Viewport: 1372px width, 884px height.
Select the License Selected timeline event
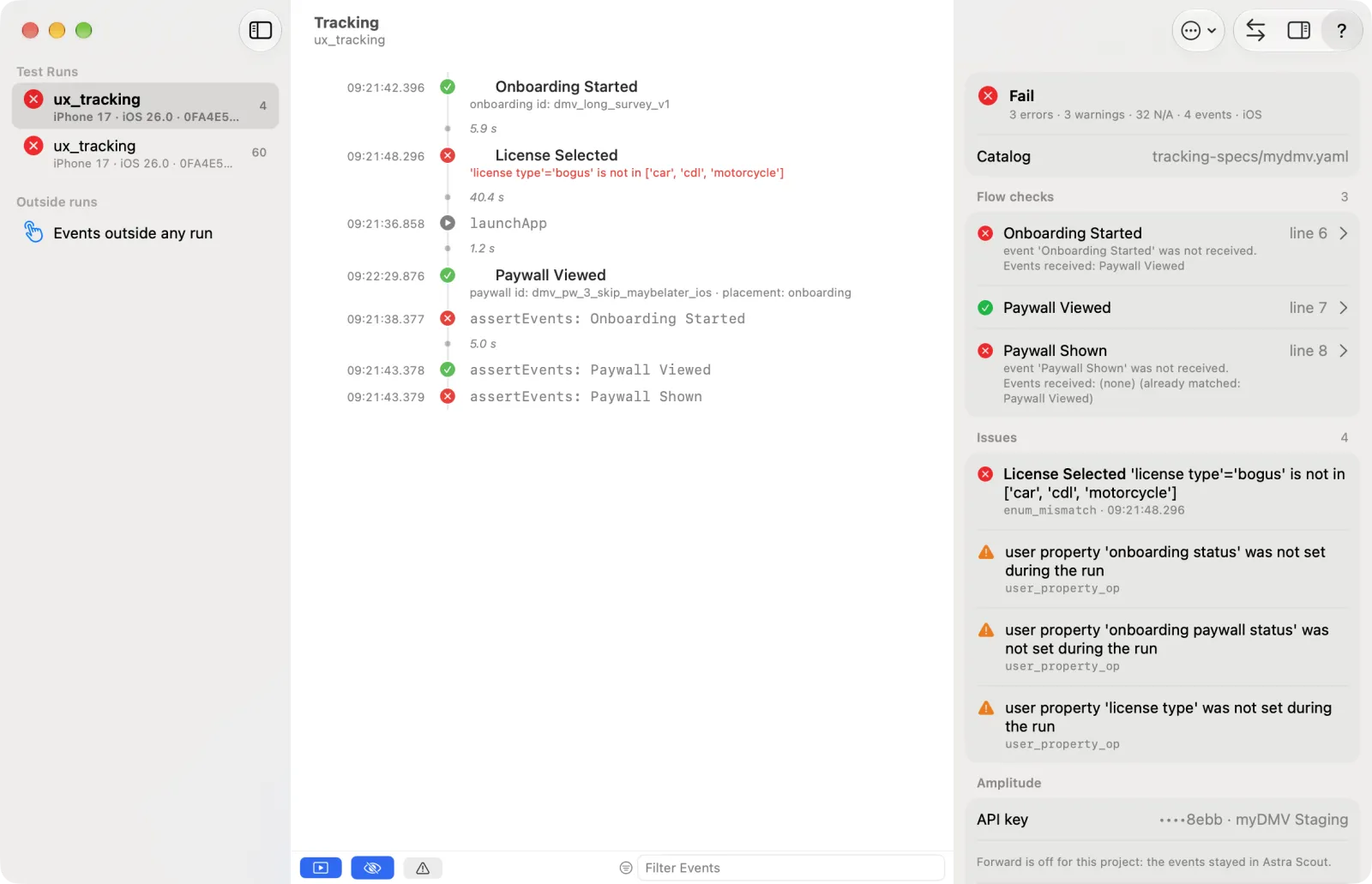[x=557, y=155]
